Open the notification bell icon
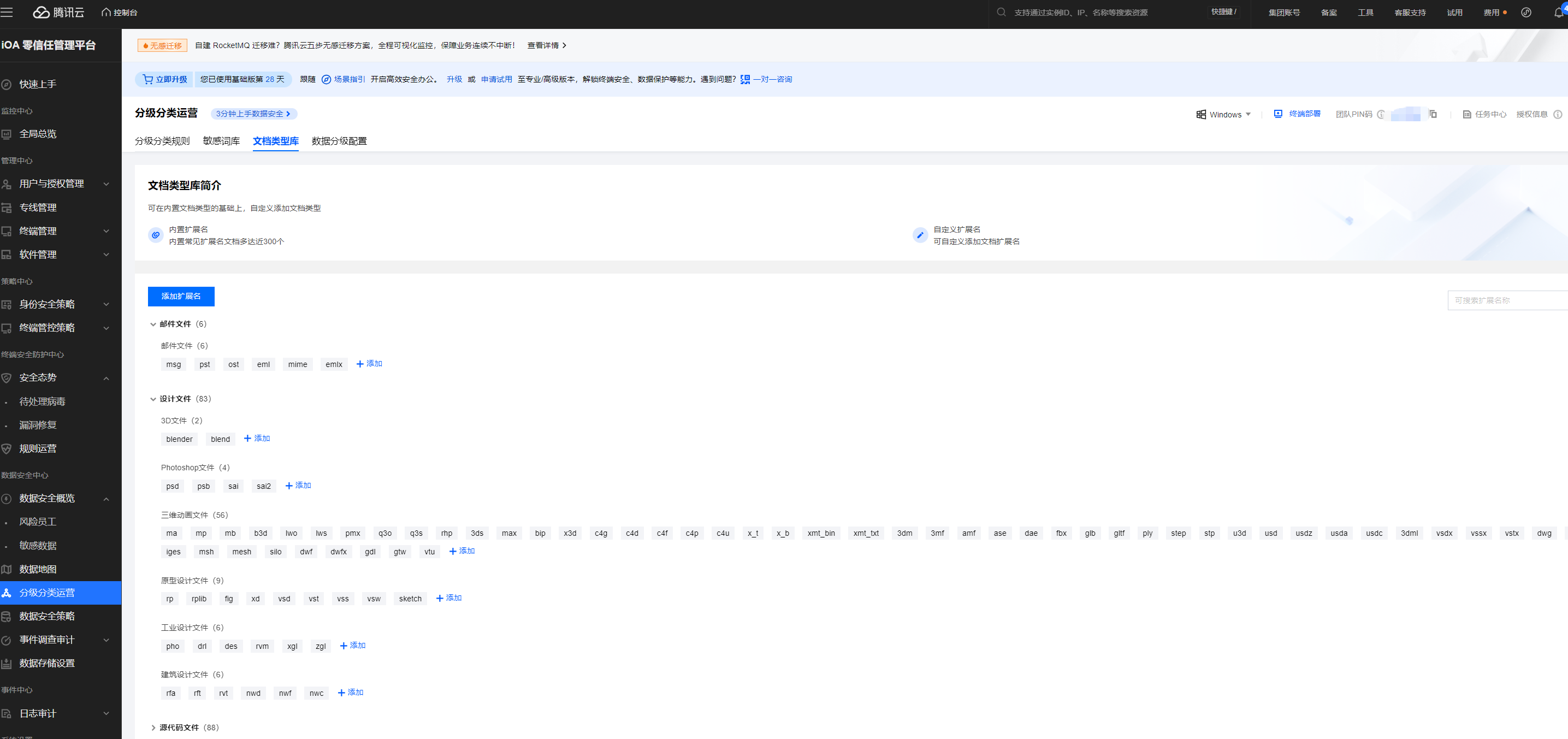This screenshot has height=739, width=1568. 1558,13
